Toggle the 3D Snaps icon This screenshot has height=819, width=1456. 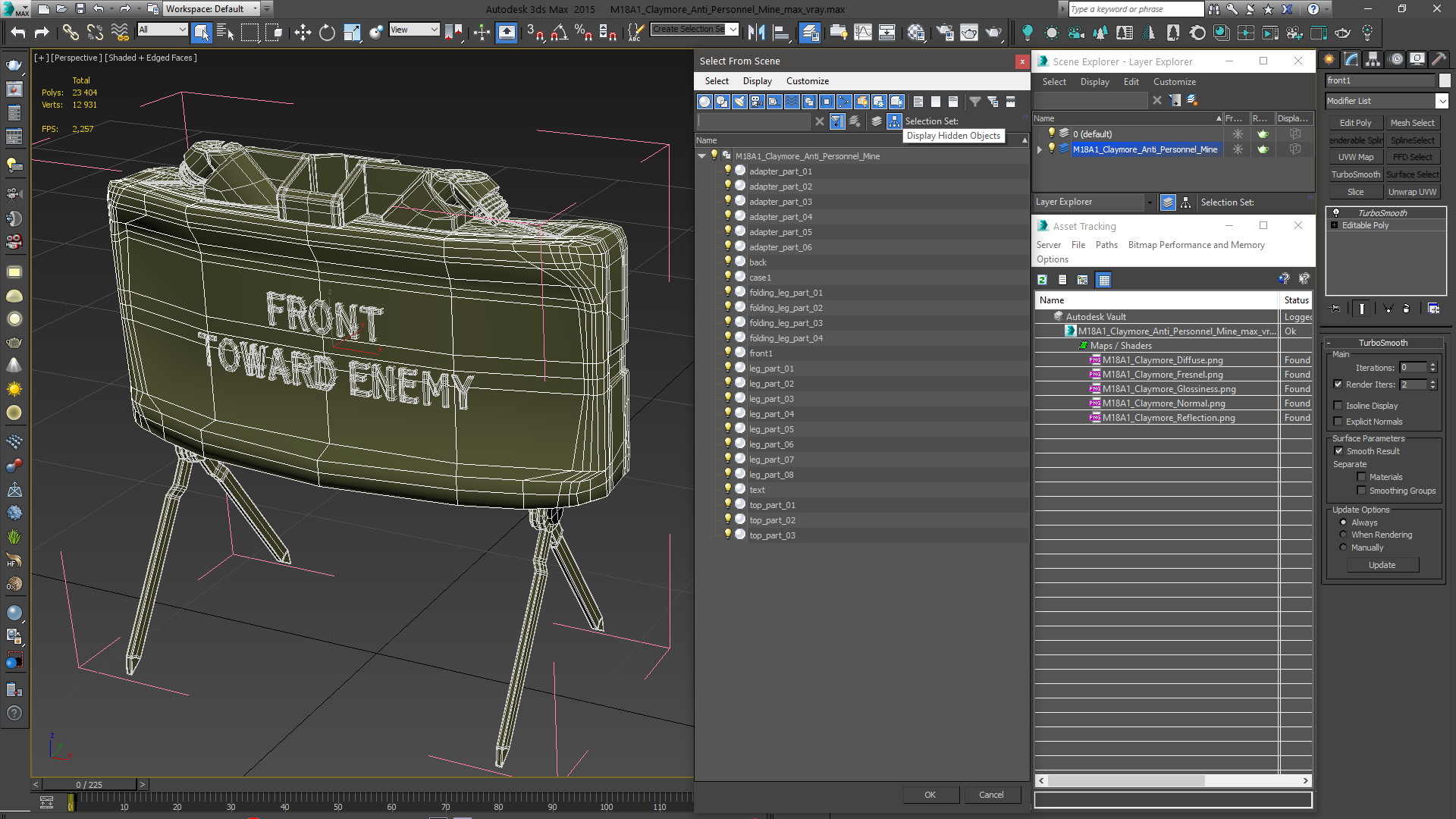[x=535, y=32]
